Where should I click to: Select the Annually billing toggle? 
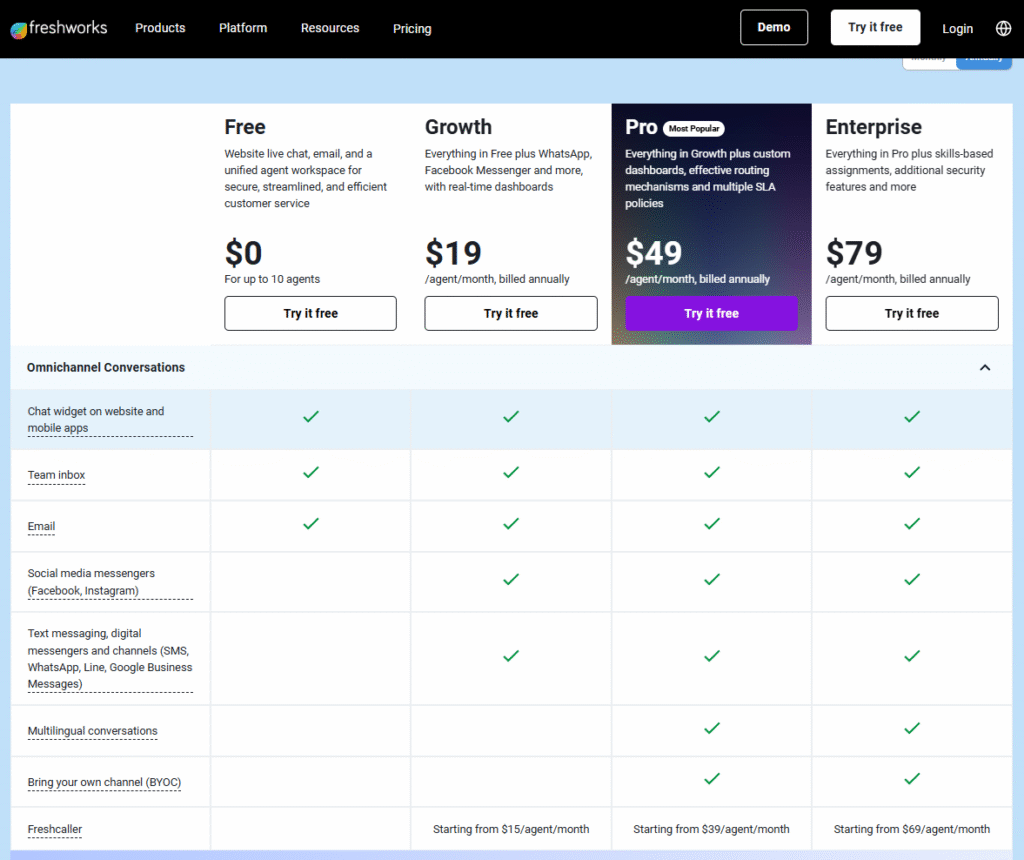pos(984,58)
